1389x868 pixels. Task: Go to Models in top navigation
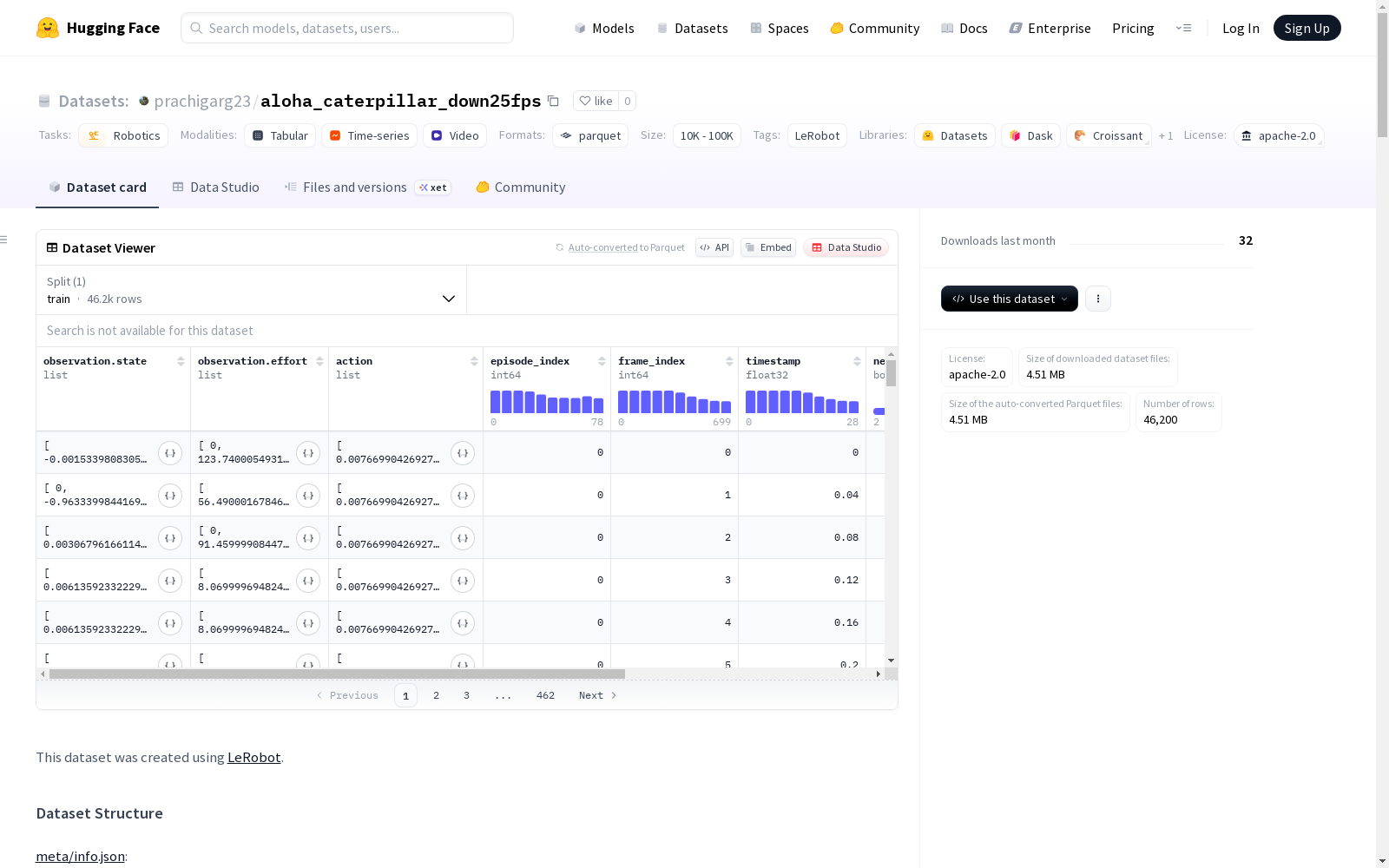pos(604,28)
